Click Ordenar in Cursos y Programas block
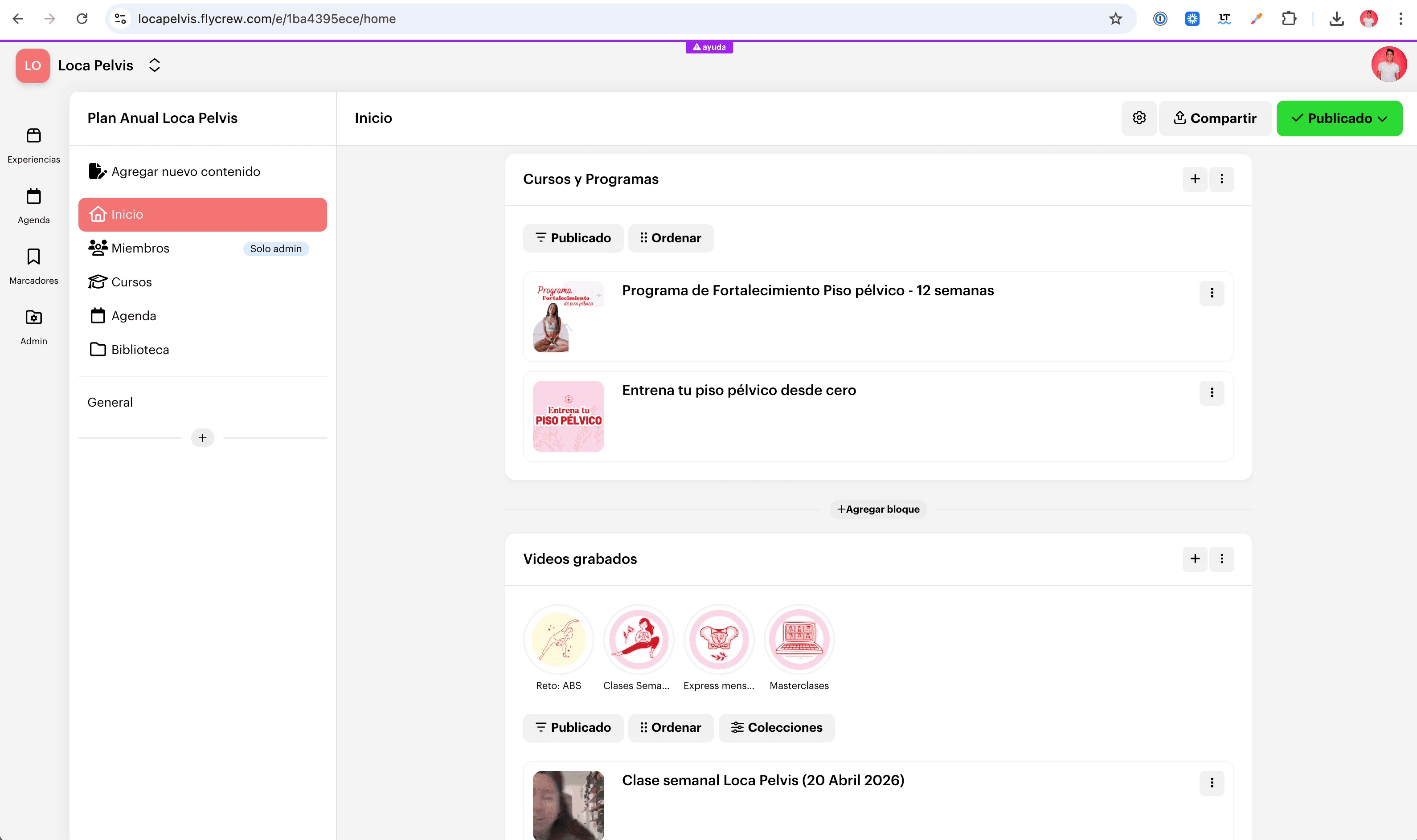Viewport: 1417px width, 840px height. pyautogui.click(x=671, y=238)
